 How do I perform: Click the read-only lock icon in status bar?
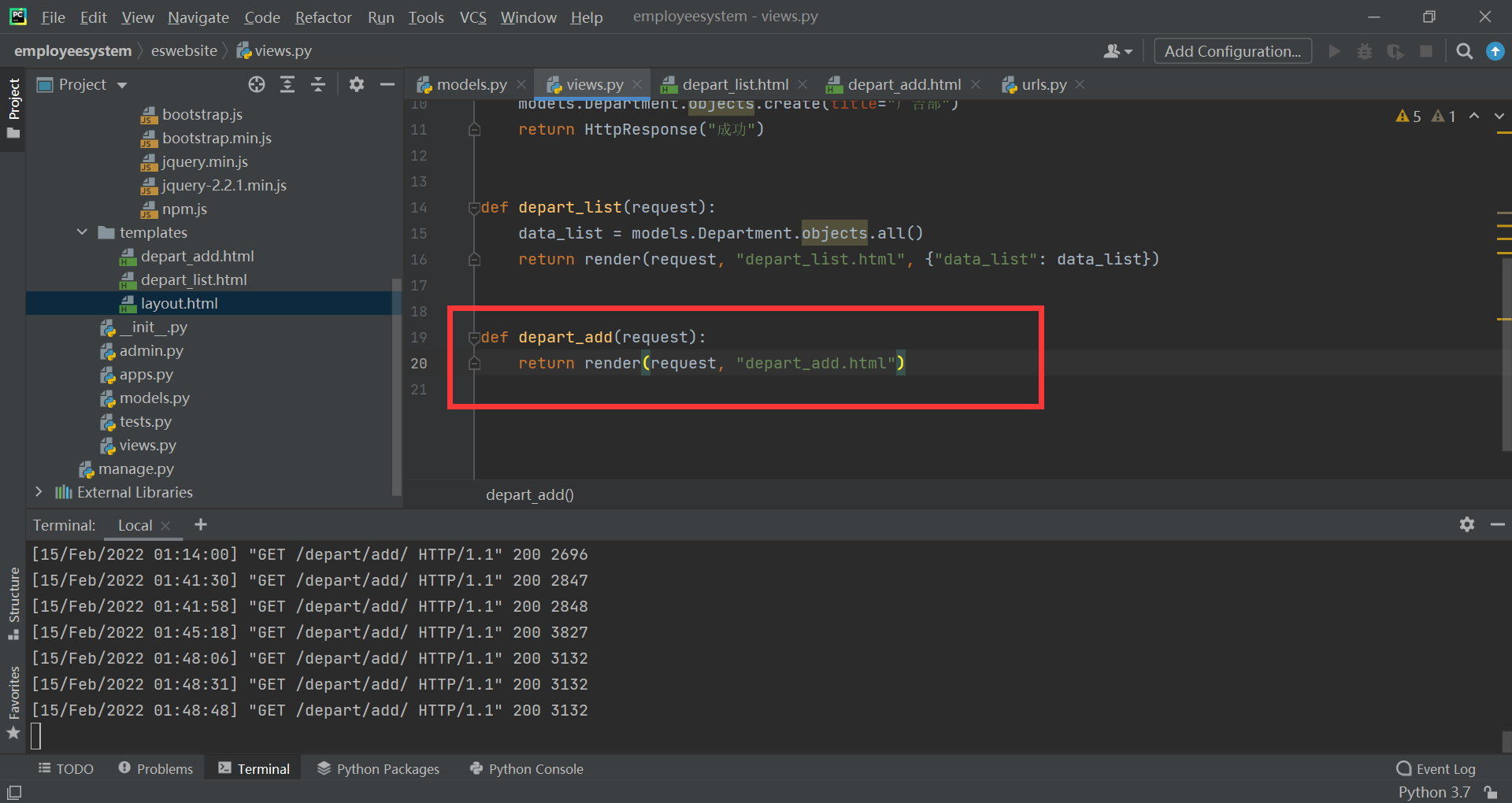[1491, 792]
